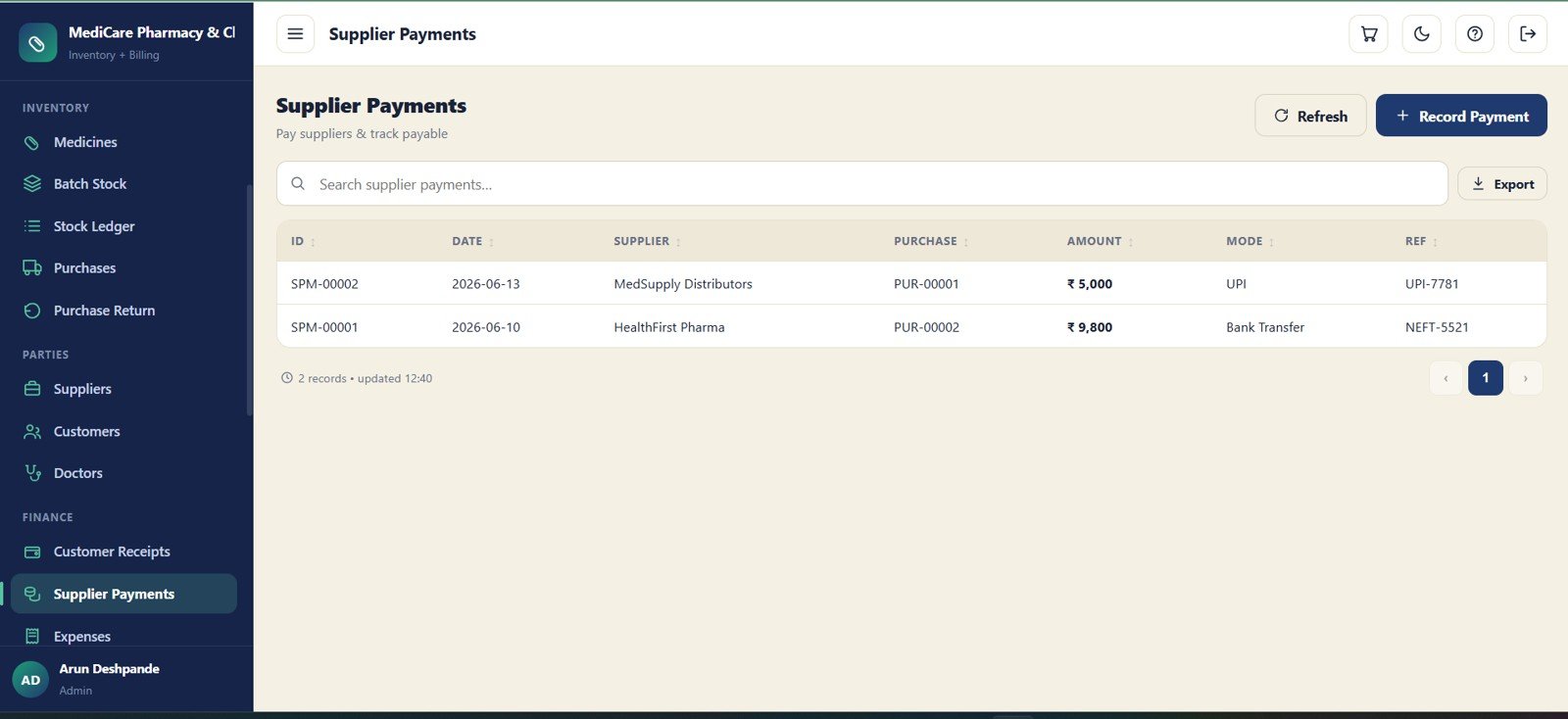Open Expenses menu item
Screen dimensions: 1568x719
click(x=123, y=637)
